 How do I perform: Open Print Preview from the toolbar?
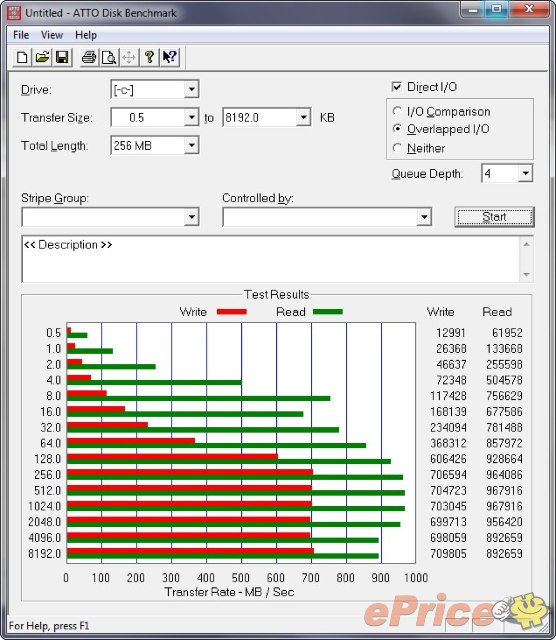tap(109, 57)
